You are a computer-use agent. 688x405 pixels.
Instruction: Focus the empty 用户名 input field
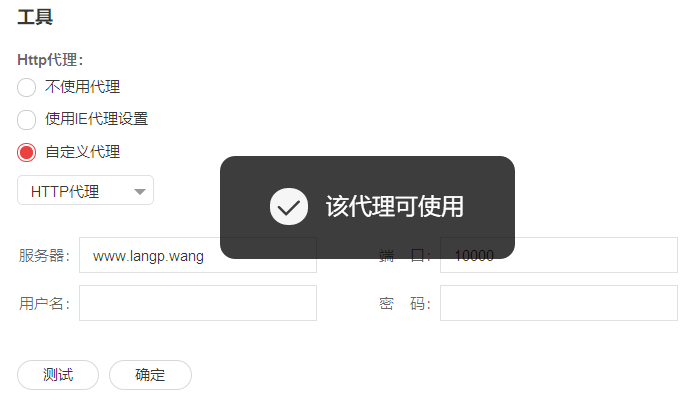tap(198, 303)
